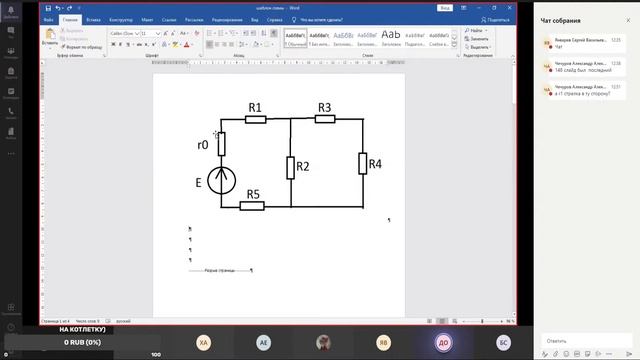640x360 pixels.
Task: Open the font color red A swatch
Action: [x=187, y=44]
